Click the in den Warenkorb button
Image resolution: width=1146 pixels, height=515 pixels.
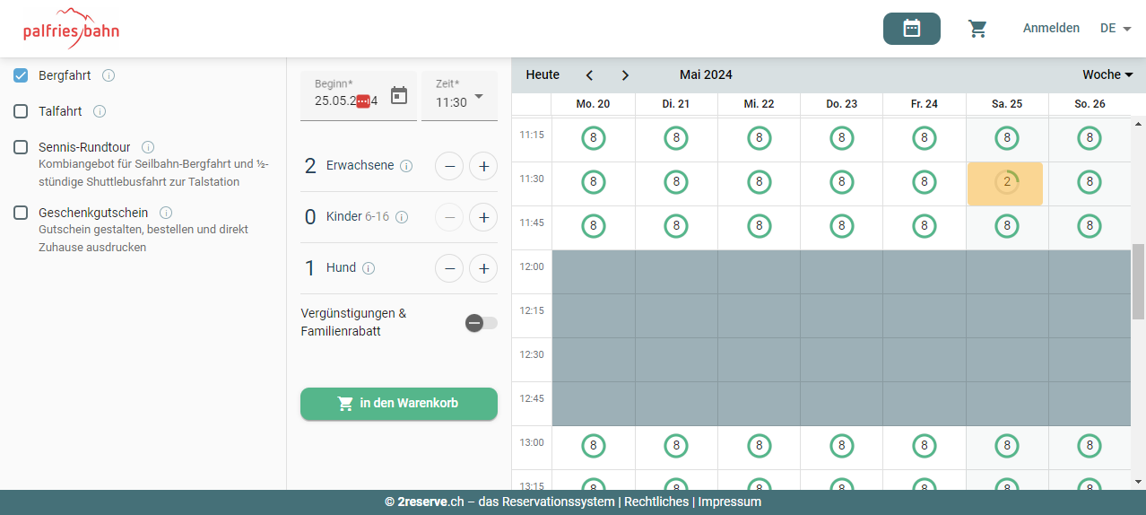[399, 404]
